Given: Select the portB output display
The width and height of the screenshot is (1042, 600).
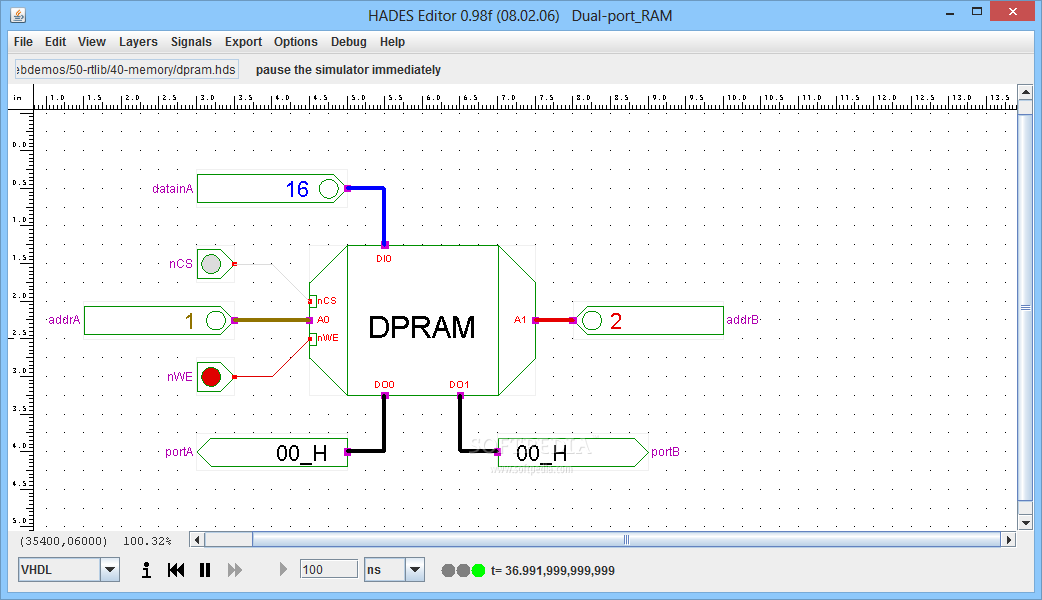Looking at the screenshot, I should tap(573, 452).
